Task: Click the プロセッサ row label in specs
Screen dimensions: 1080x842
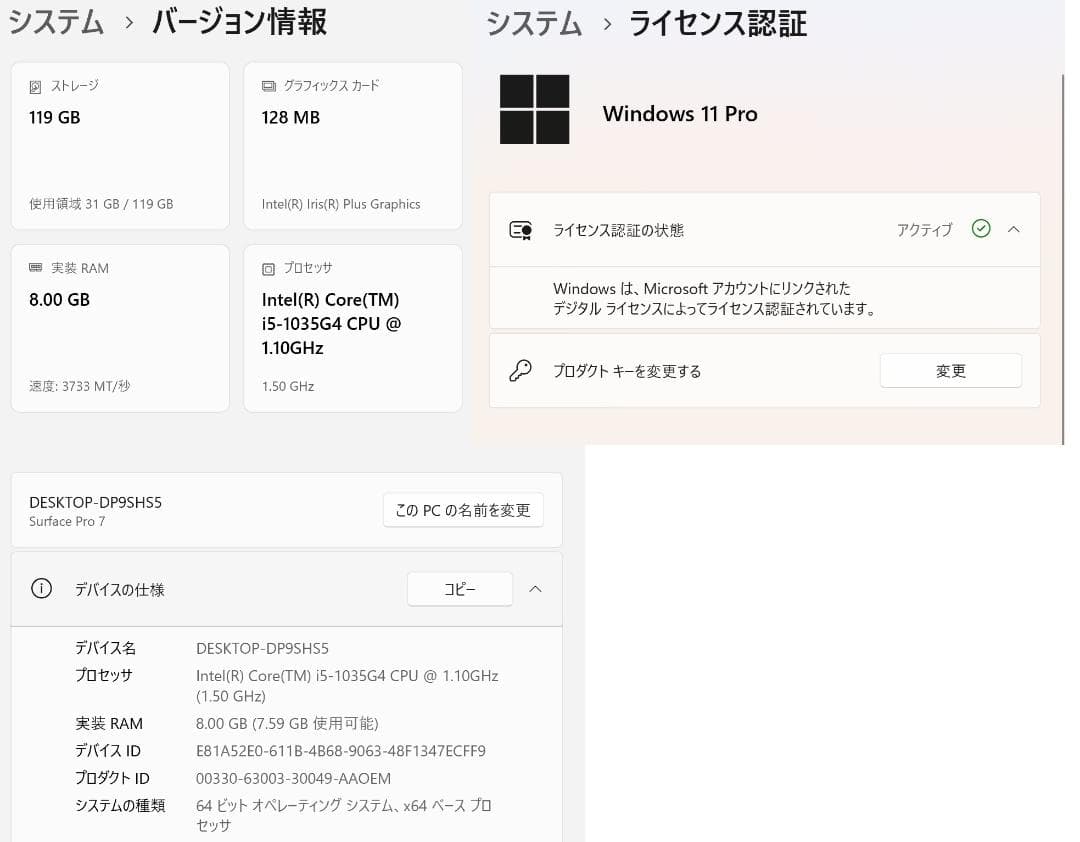Action: point(103,675)
